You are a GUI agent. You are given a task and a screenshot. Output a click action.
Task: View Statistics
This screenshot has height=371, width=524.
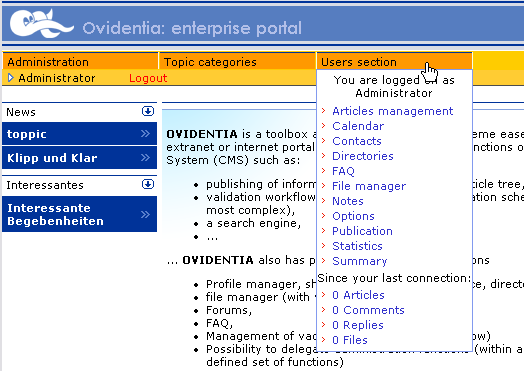click(x=357, y=246)
